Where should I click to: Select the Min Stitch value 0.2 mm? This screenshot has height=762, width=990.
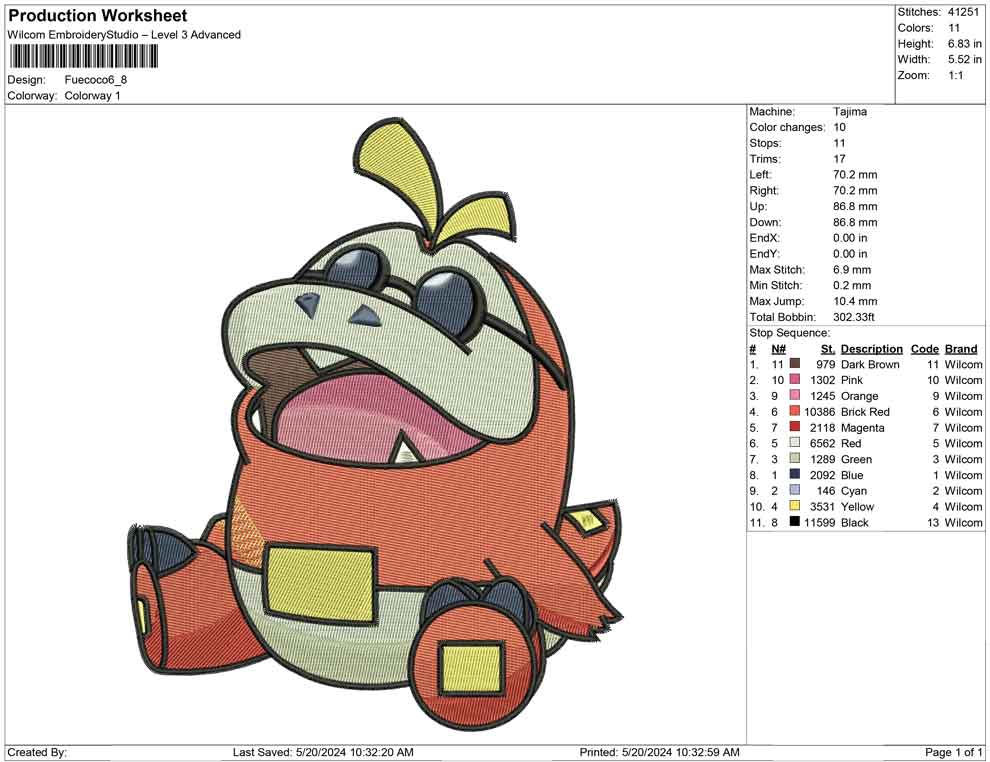click(x=852, y=285)
